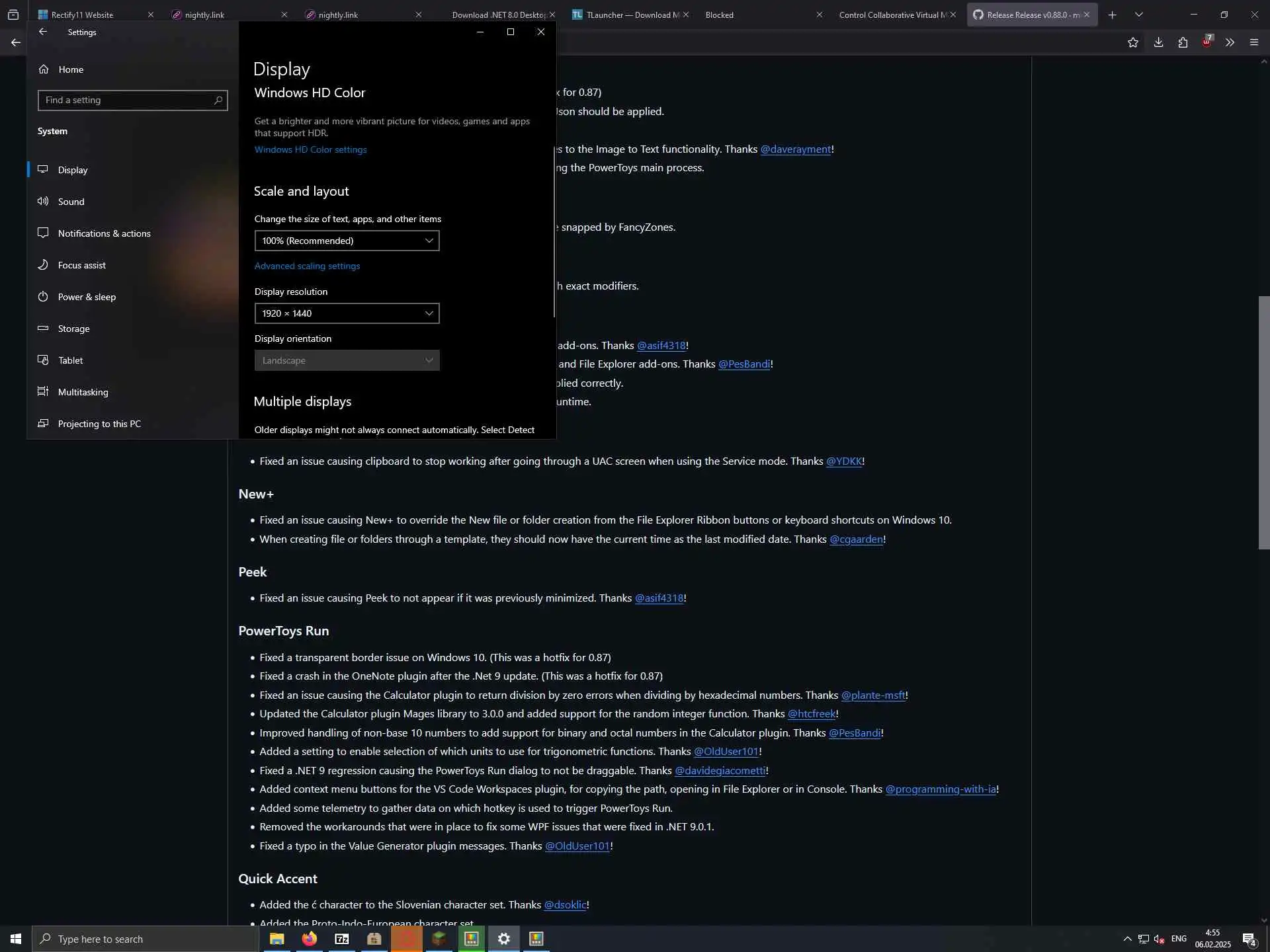Open Advanced scaling settings link
Viewport: 1270px width, 952px height.
point(307,266)
